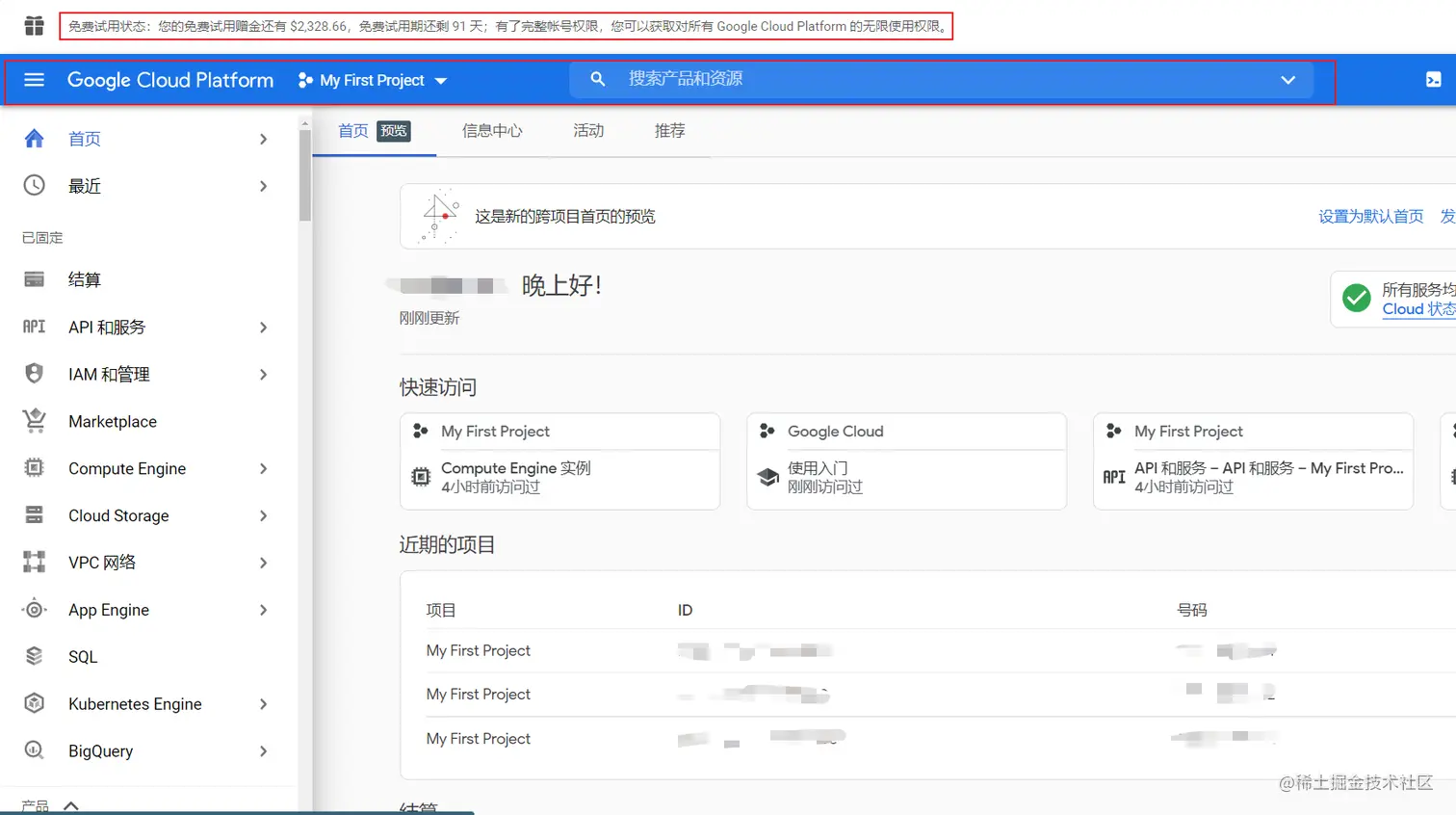
Task: Click the graduation cap icon in Google Cloud card
Action: (x=767, y=476)
